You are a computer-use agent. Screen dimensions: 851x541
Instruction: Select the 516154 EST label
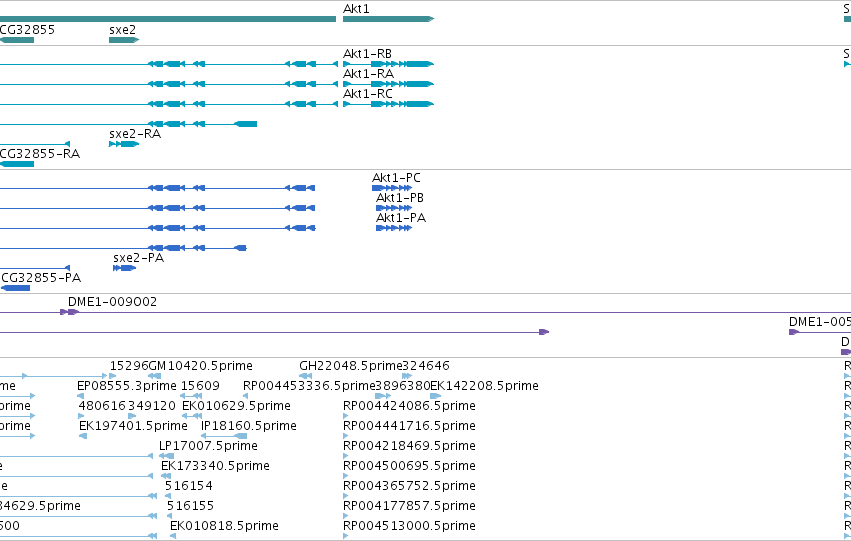point(189,486)
